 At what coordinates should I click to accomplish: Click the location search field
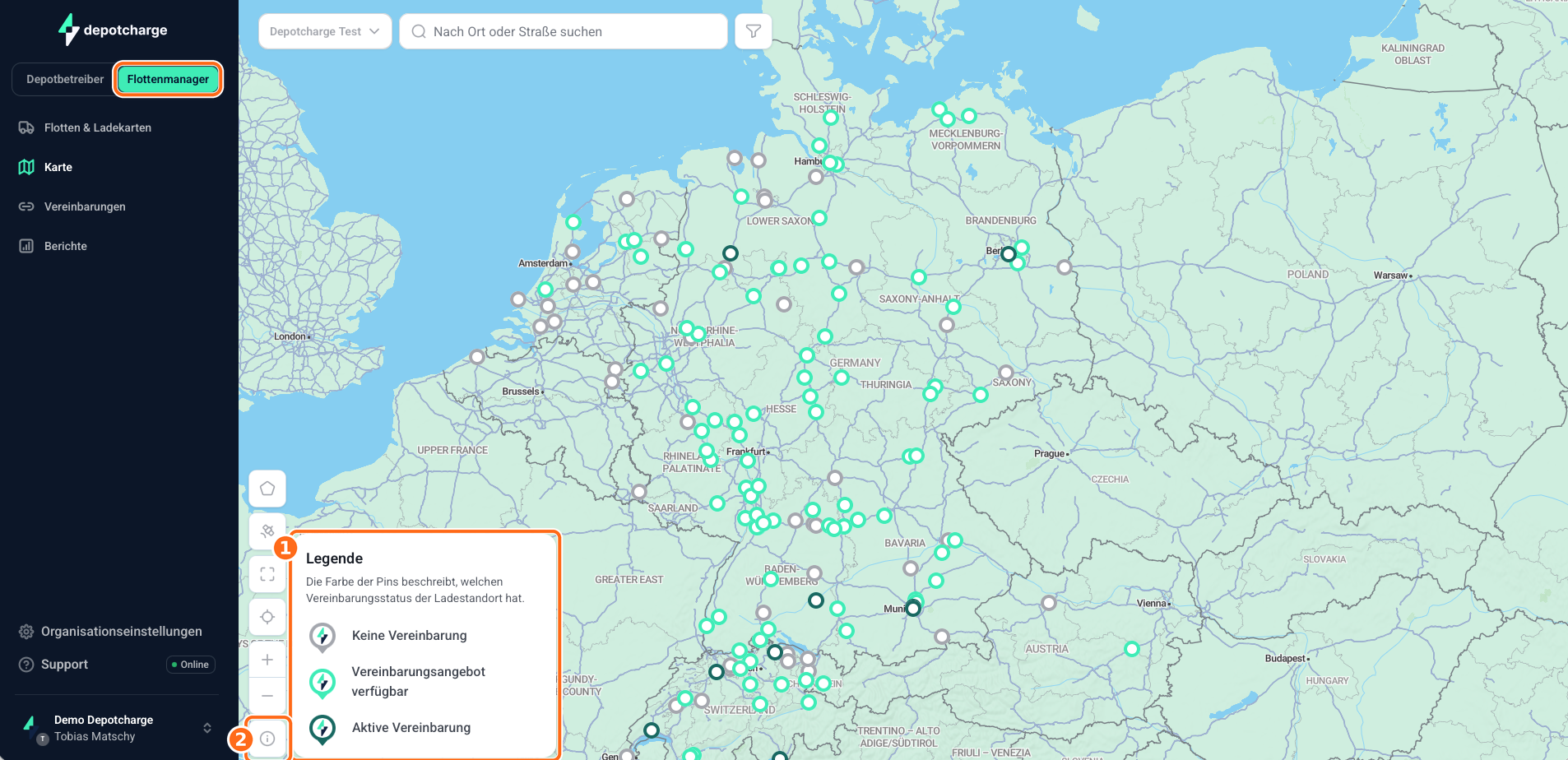(x=564, y=31)
